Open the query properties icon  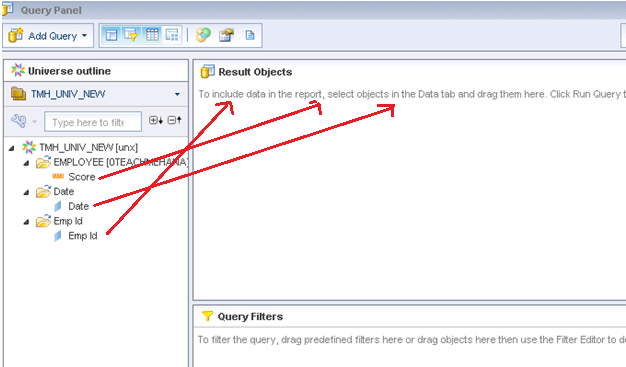(226, 36)
